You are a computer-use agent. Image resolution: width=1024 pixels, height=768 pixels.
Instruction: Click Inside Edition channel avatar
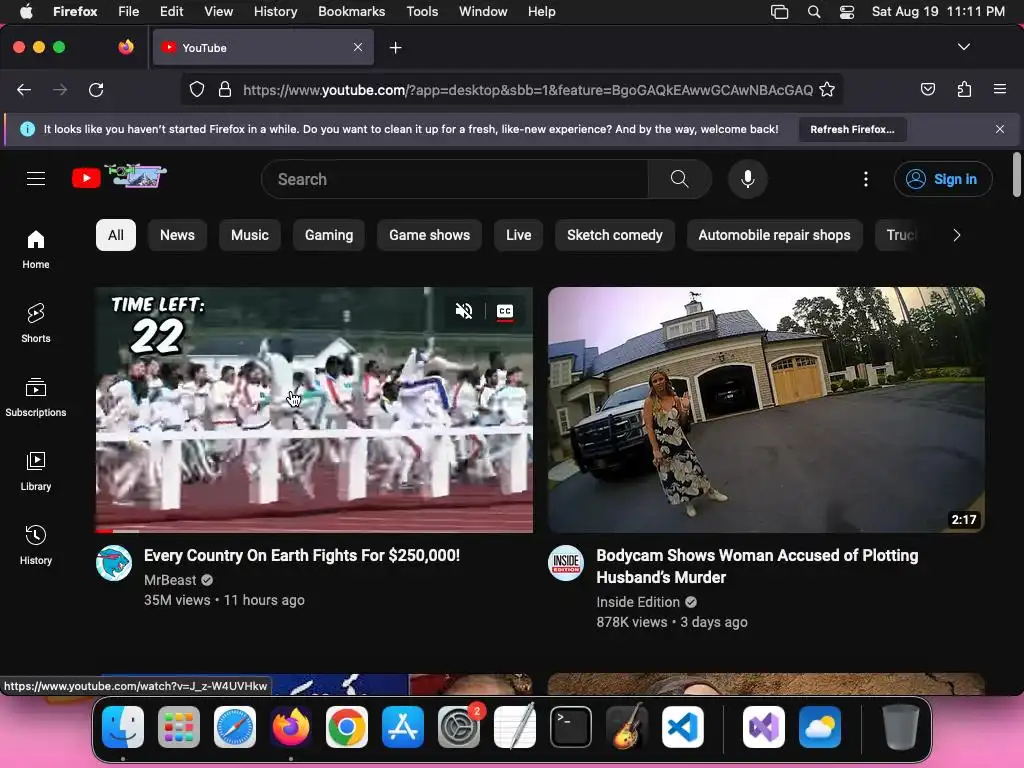pyautogui.click(x=566, y=563)
